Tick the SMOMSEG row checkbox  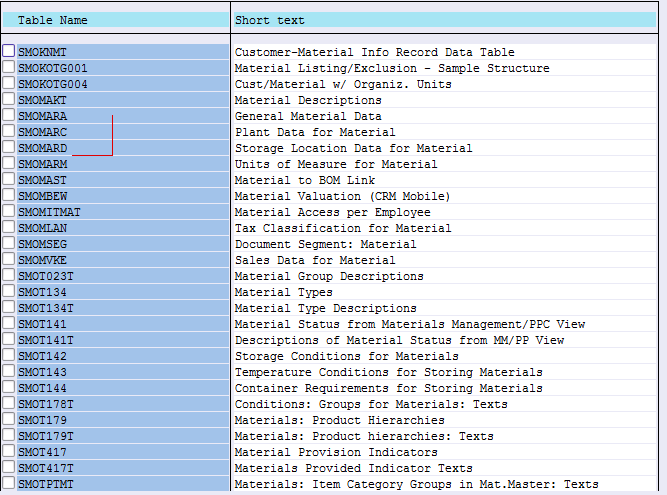(x=9, y=243)
